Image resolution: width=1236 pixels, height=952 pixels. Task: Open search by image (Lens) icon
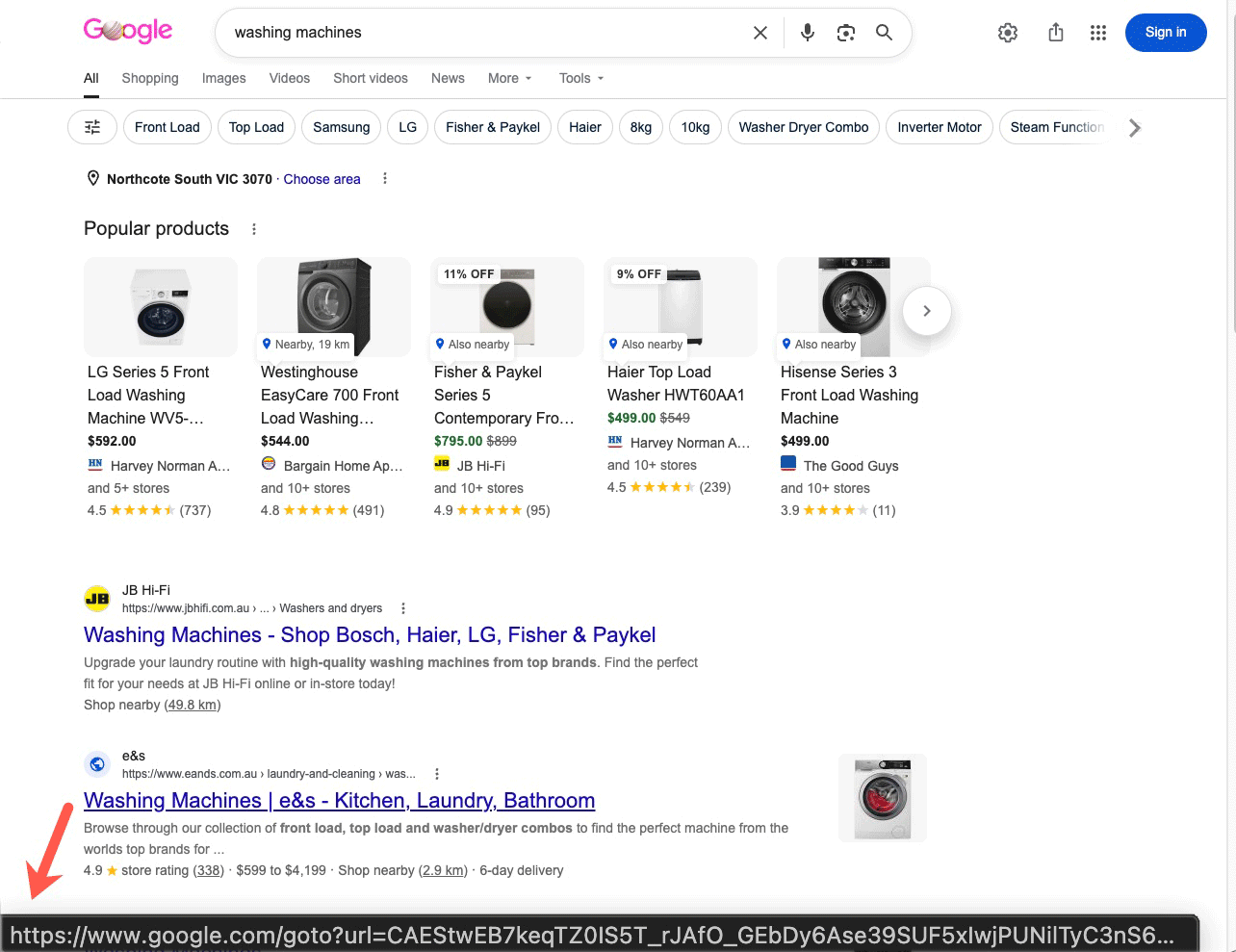point(846,33)
